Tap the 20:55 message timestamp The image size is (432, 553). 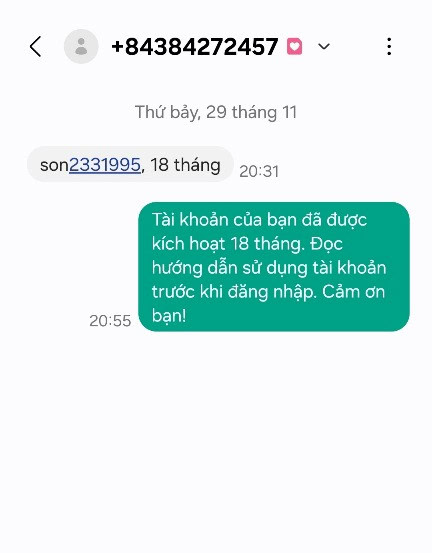tap(110, 321)
